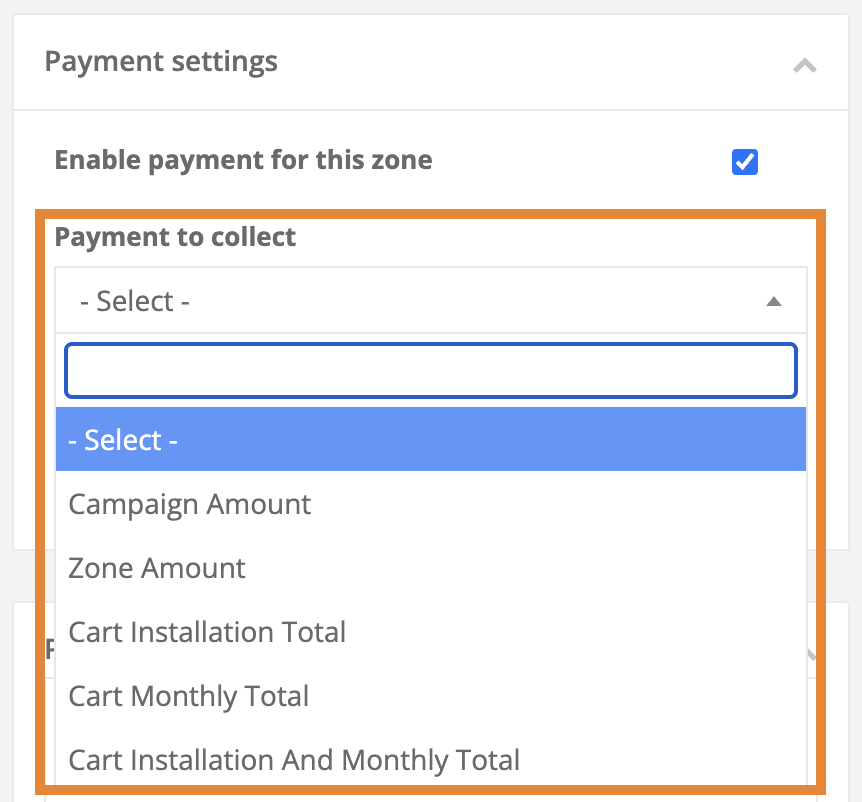Choose the highlighted - Select - option
Viewport: 862px width, 802px height.
[430, 440]
